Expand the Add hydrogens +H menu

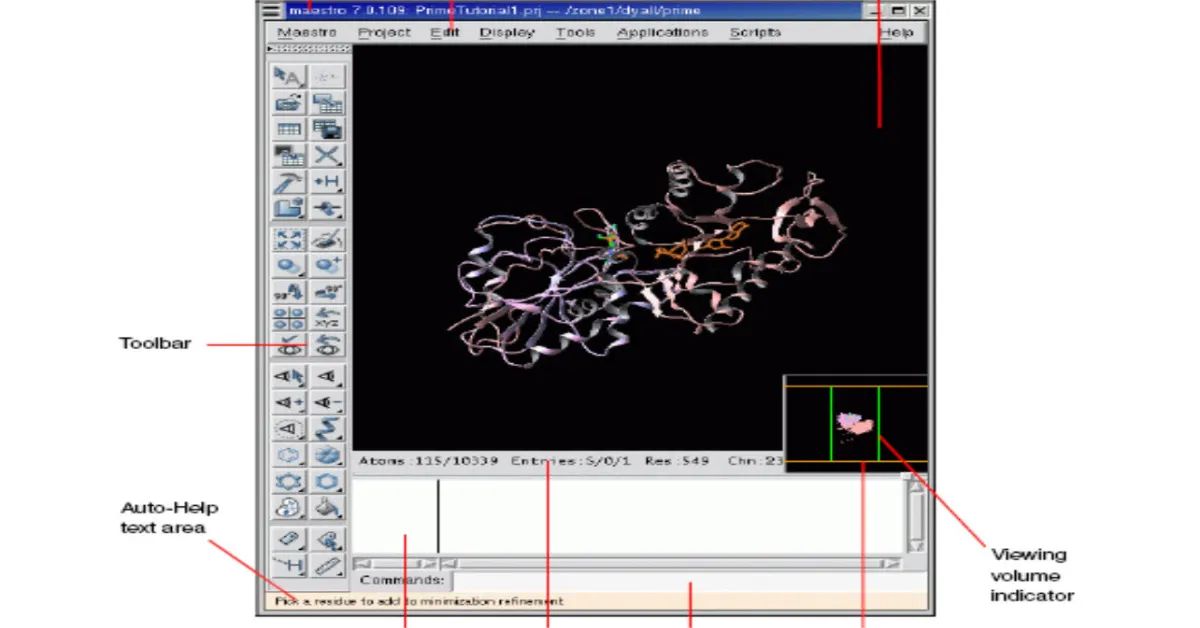327,182
